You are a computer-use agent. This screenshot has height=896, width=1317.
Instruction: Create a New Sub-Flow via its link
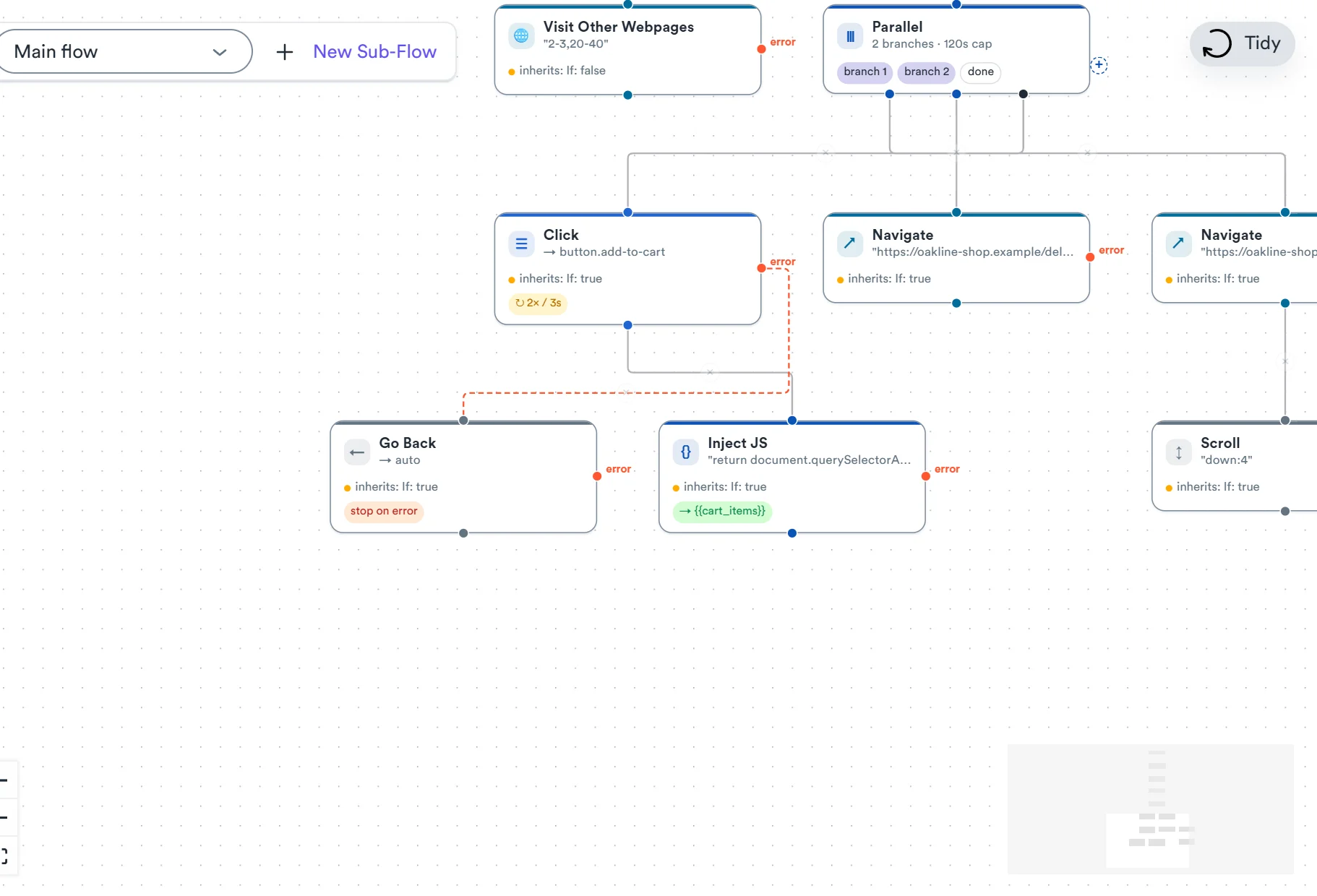[x=374, y=51]
